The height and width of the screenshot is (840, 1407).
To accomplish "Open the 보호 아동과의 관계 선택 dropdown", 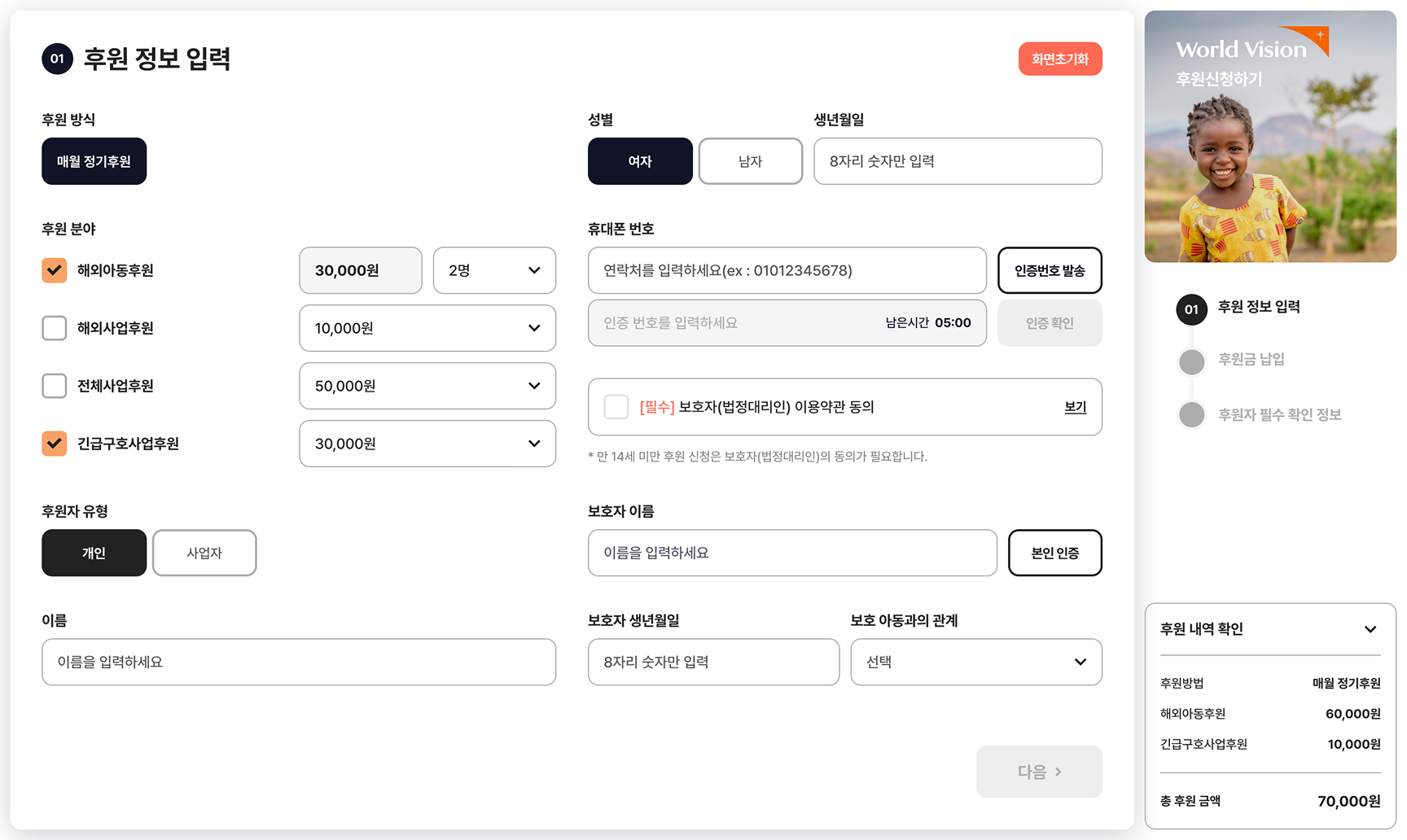I will pyautogui.click(x=976, y=662).
